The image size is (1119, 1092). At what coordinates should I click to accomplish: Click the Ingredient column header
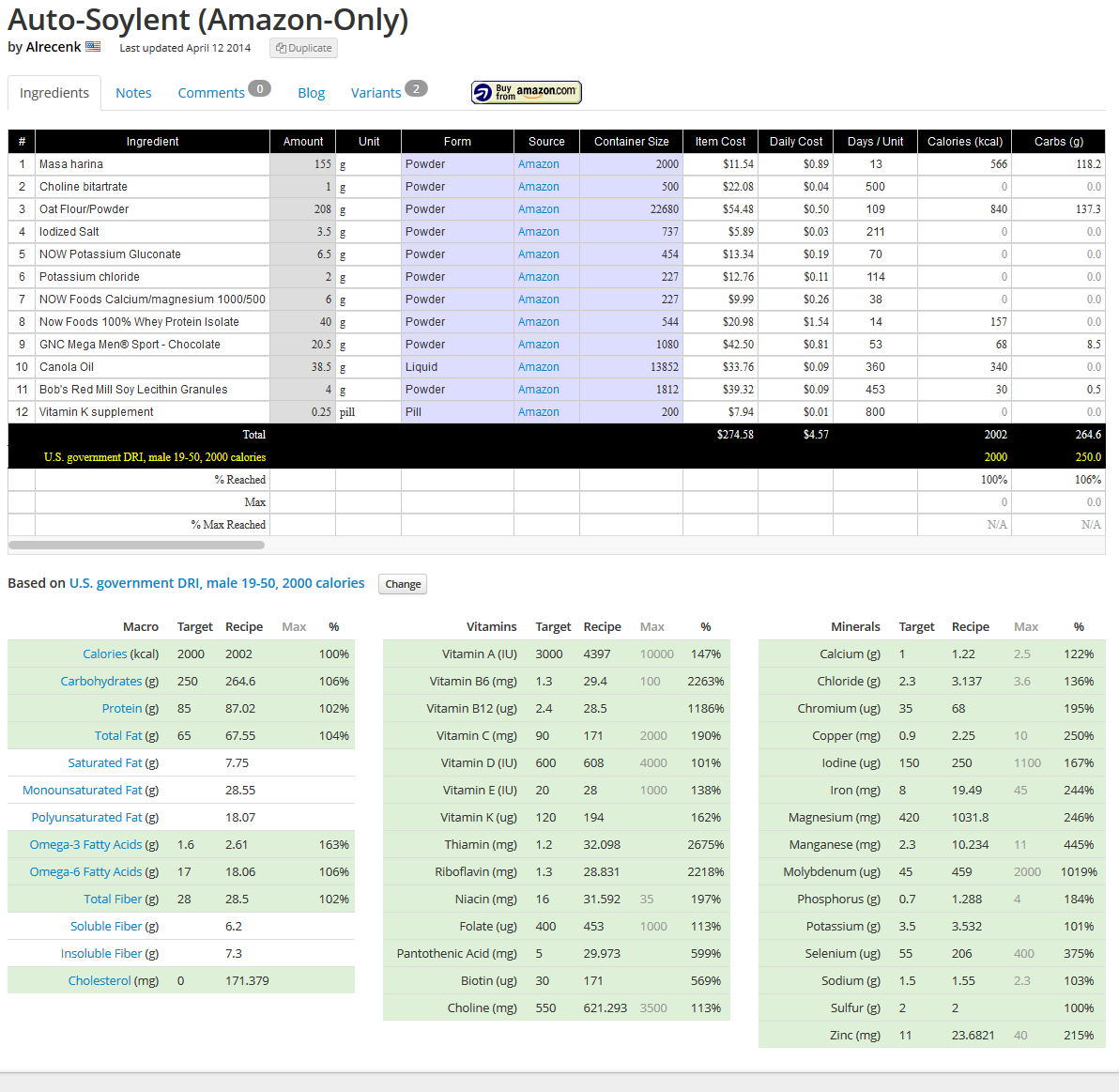point(153,142)
